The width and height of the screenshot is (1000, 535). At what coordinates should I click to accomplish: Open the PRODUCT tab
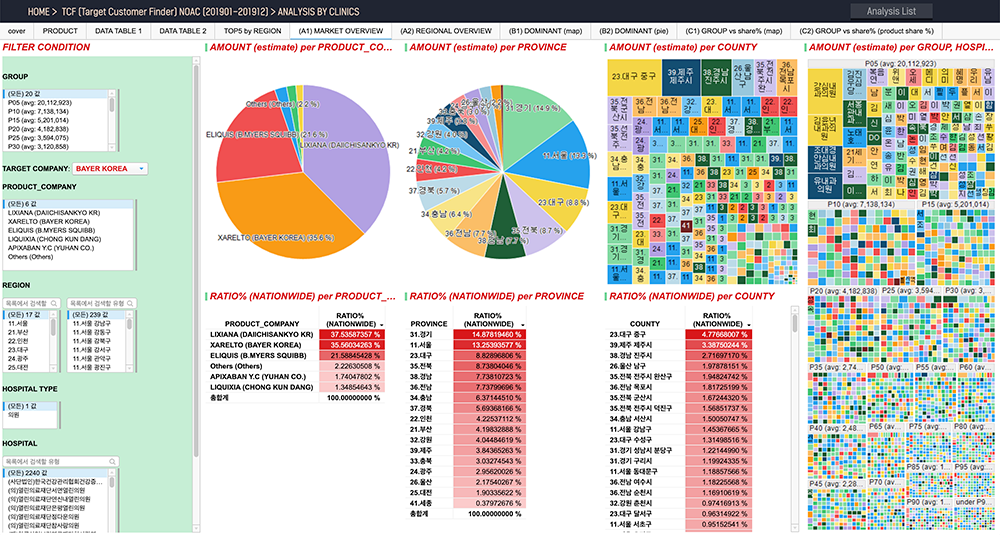61,31
